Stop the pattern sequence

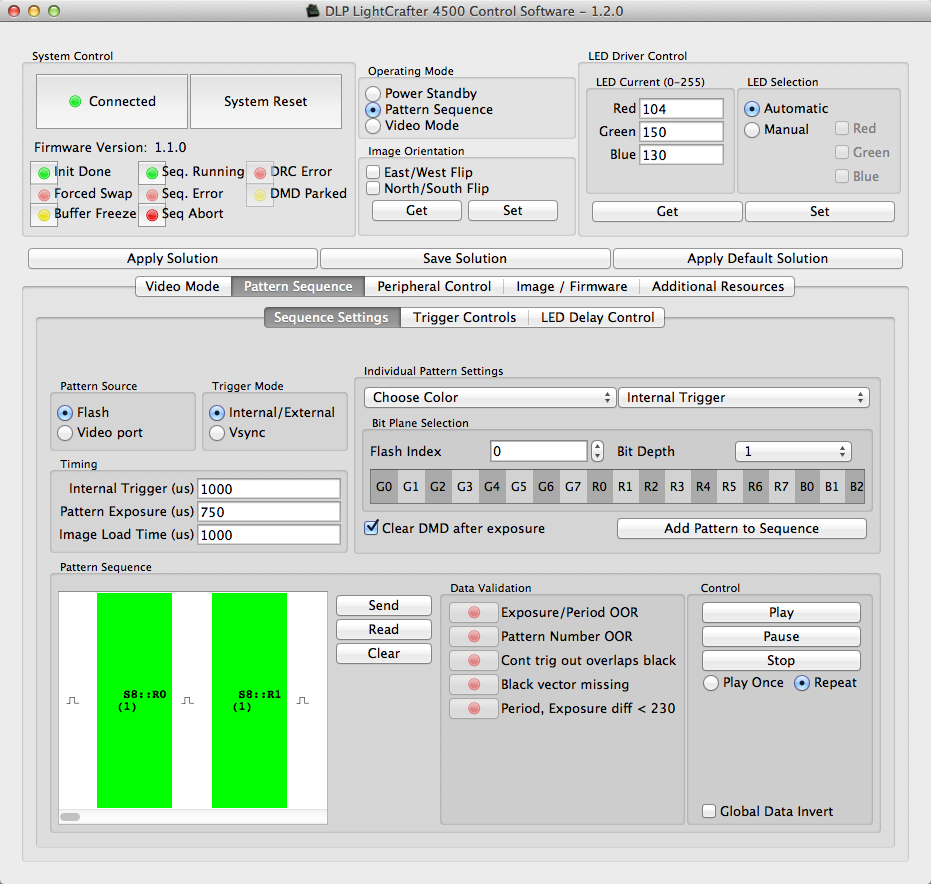click(x=781, y=660)
